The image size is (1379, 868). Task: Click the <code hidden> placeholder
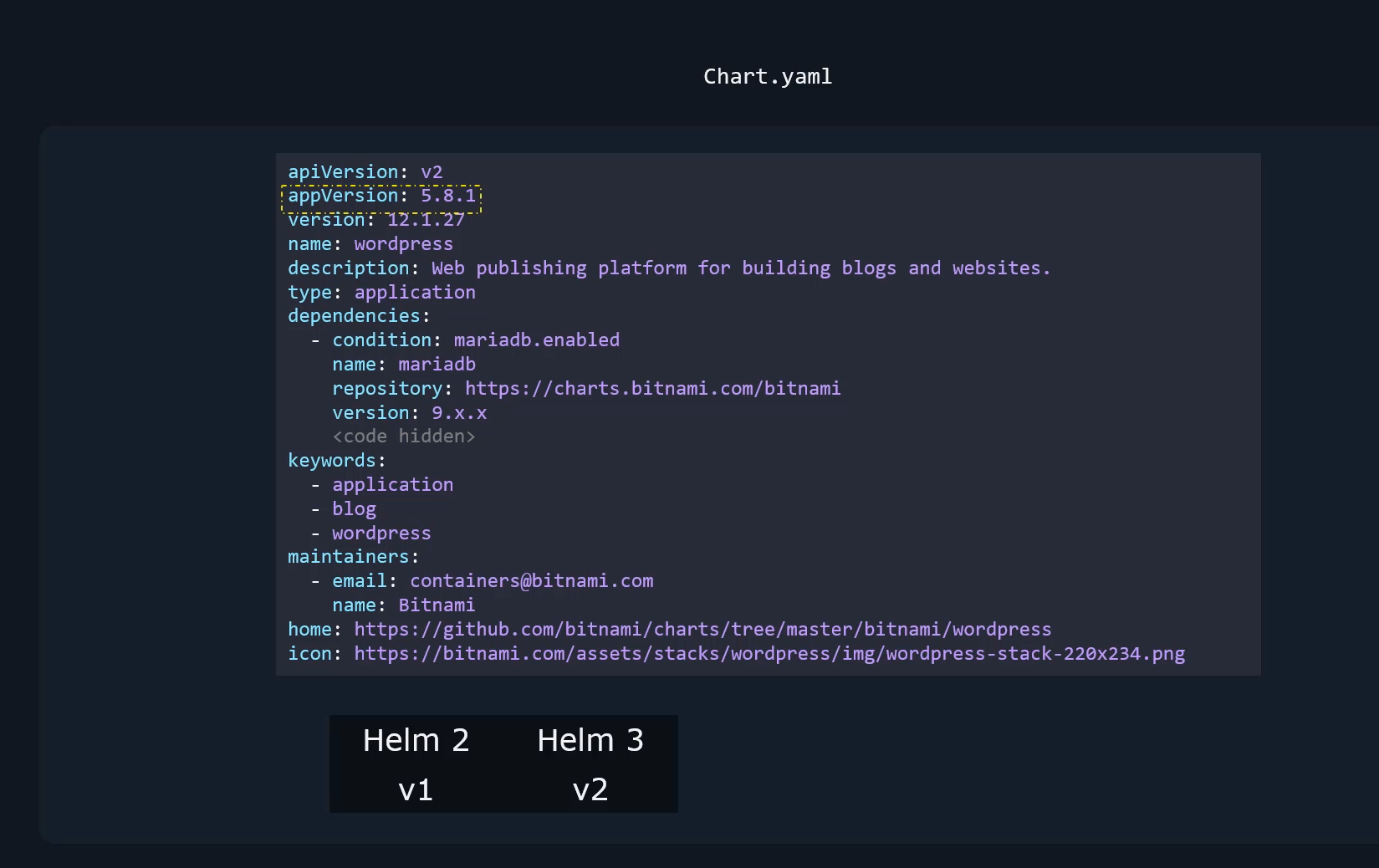coord(404,437)
